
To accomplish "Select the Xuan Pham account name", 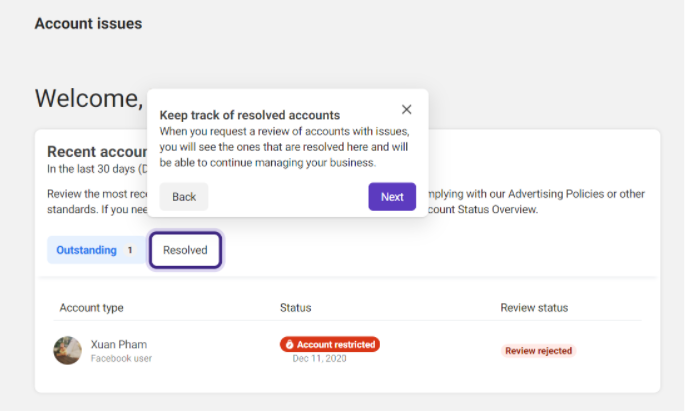I will pyautogui.click(x=119, y=344).
